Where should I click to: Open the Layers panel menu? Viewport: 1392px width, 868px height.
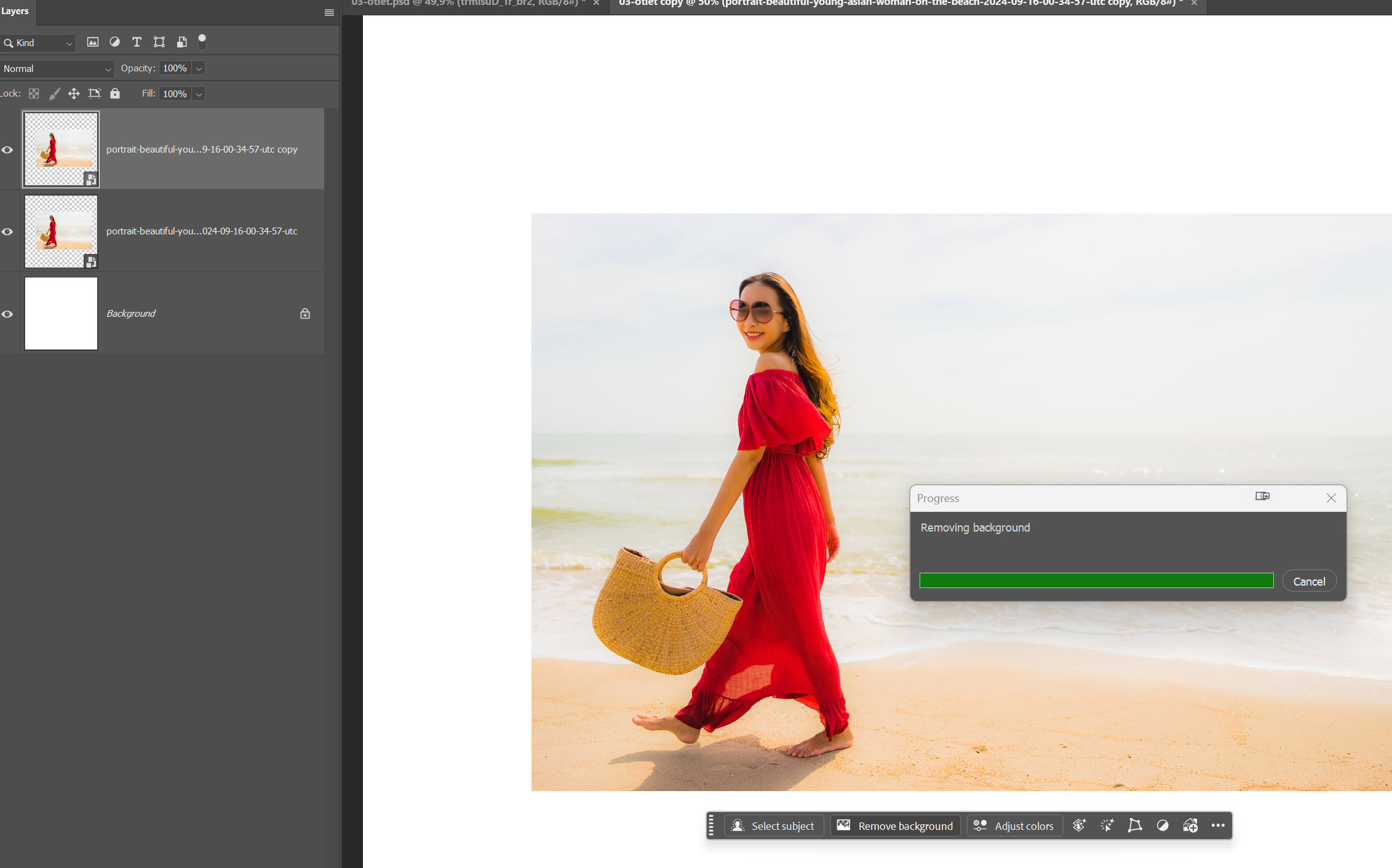329,12
